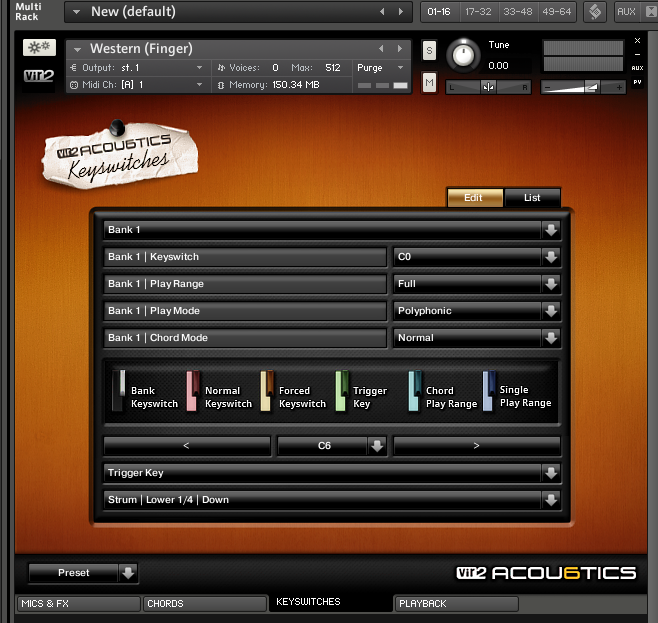This screenshot has height=623, width=658.
Task: Select previous multi rack preset arrow
Action: pos(382,12)
